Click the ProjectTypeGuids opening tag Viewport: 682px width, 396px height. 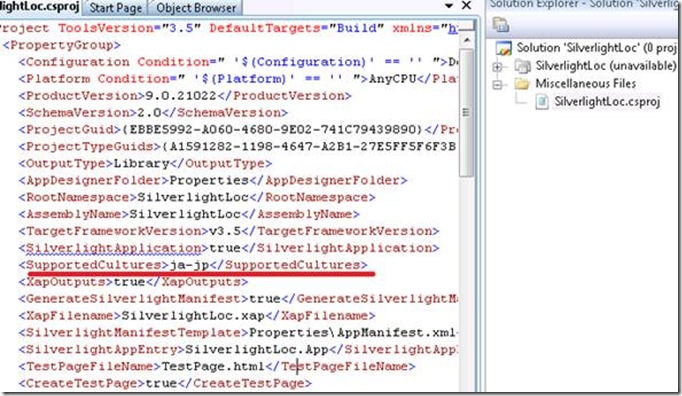tap(90, 147)
